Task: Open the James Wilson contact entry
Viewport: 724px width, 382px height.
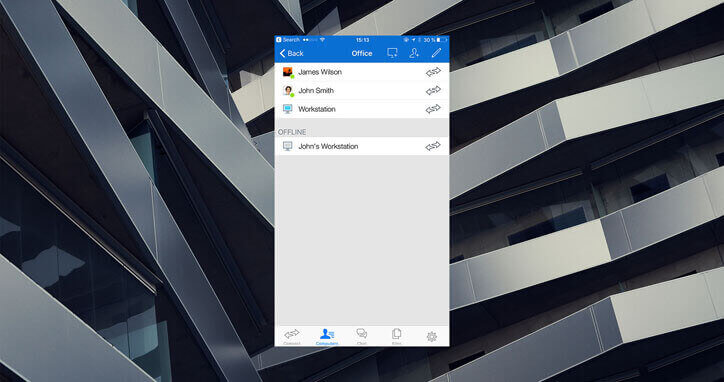Action: (362, 72)
